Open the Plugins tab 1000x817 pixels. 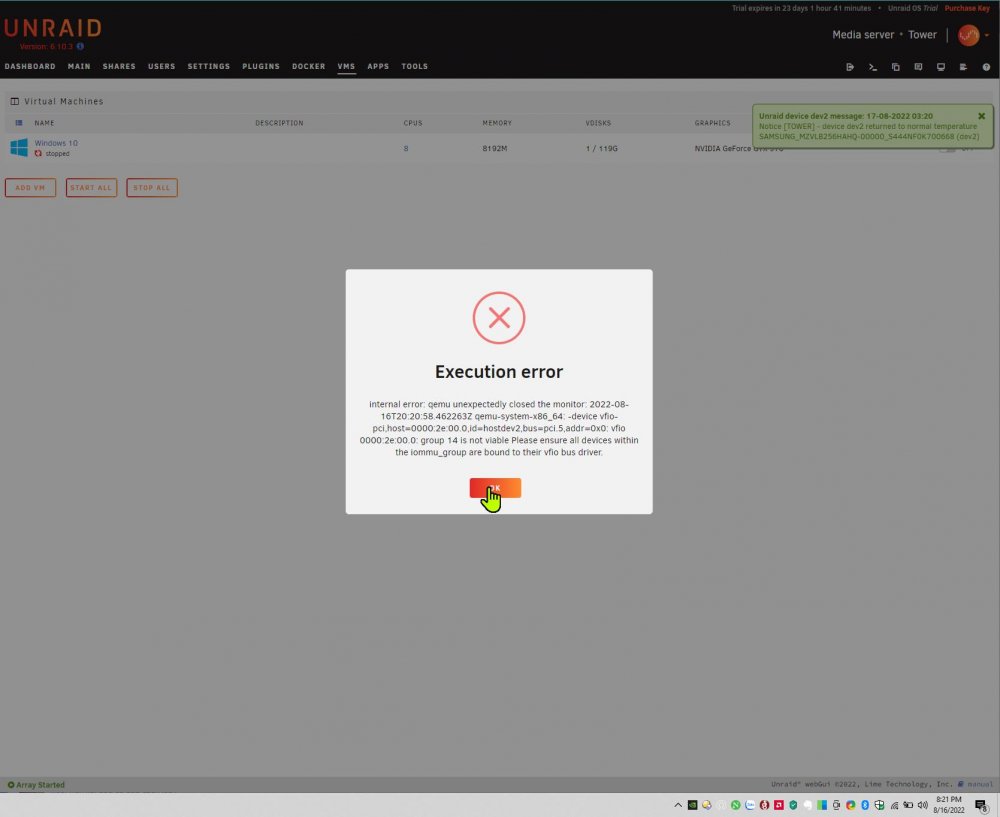coord(261,66)
